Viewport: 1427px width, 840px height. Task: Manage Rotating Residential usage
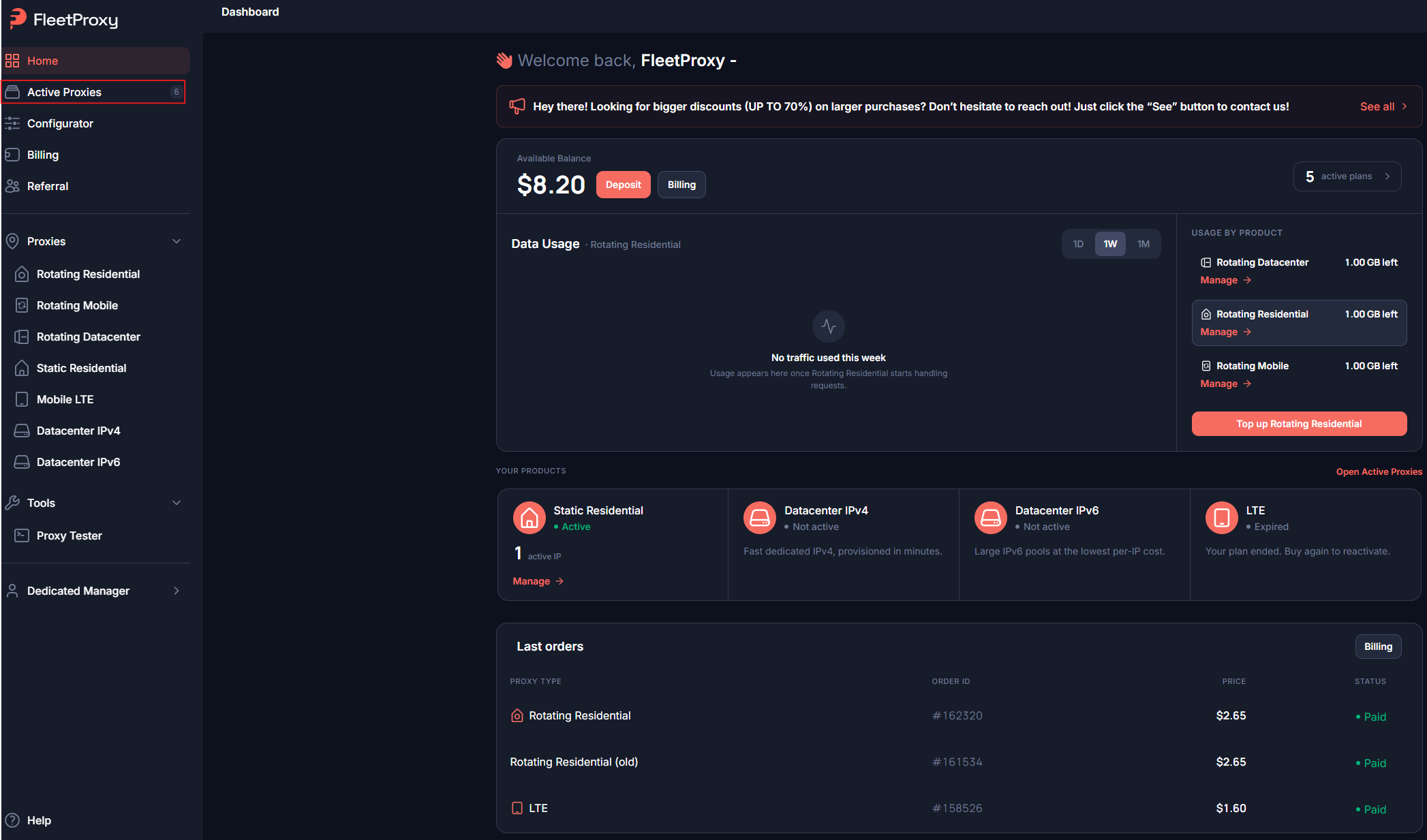(x=1226, y=332)
